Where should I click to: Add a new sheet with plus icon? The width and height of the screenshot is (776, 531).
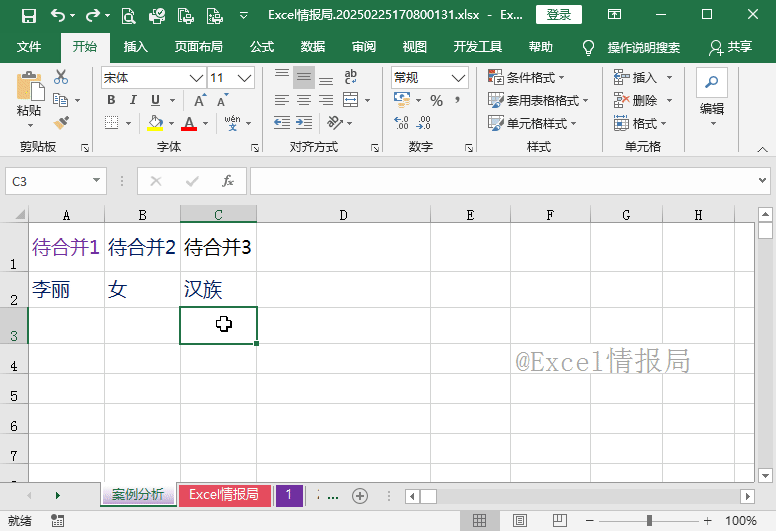click(x=360, y=496)
